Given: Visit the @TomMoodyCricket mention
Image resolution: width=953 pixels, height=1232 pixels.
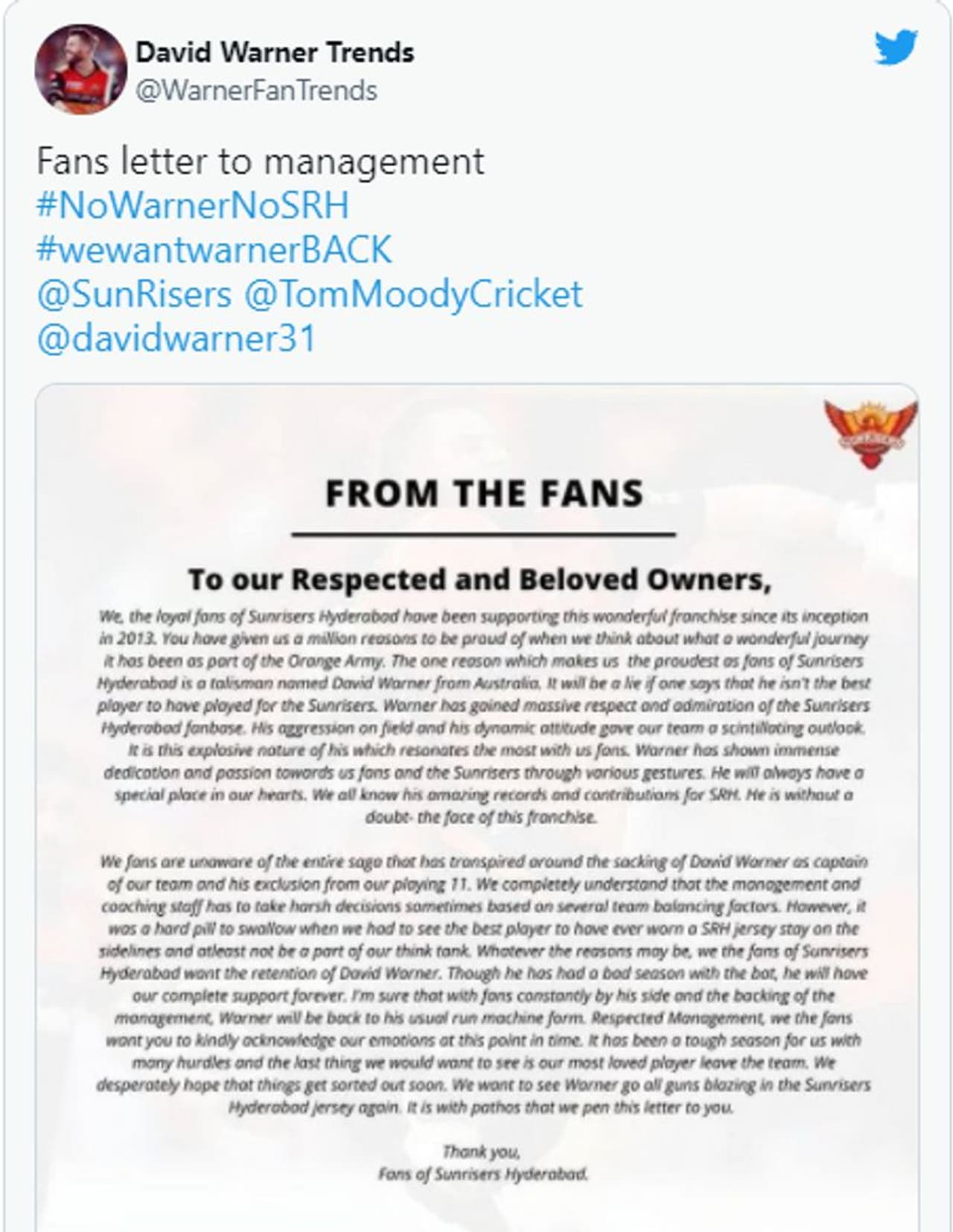Looking at the screenshot, I should tap(413, 294).
